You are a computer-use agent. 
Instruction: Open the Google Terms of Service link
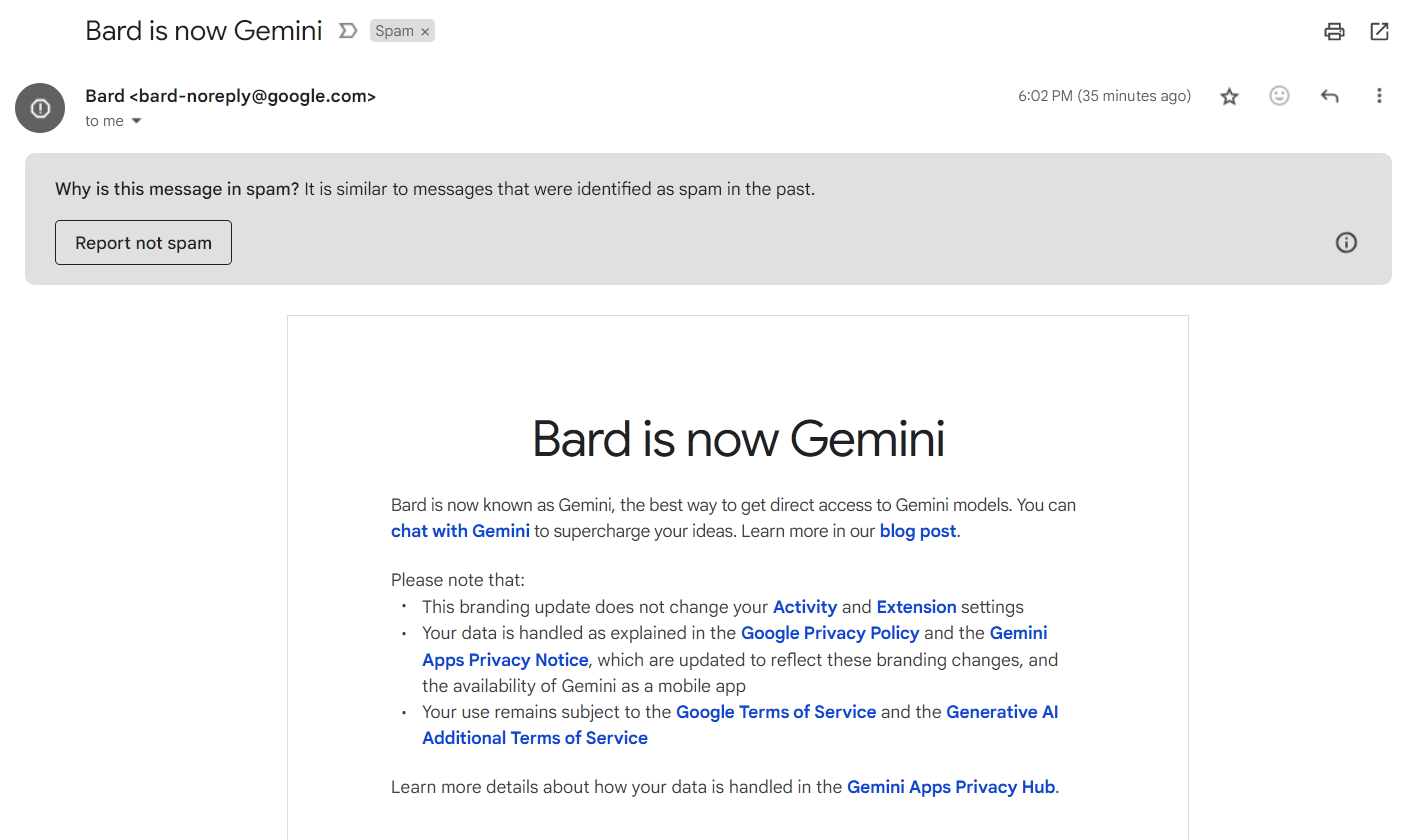pyautogui.click(x=776, y=712)
